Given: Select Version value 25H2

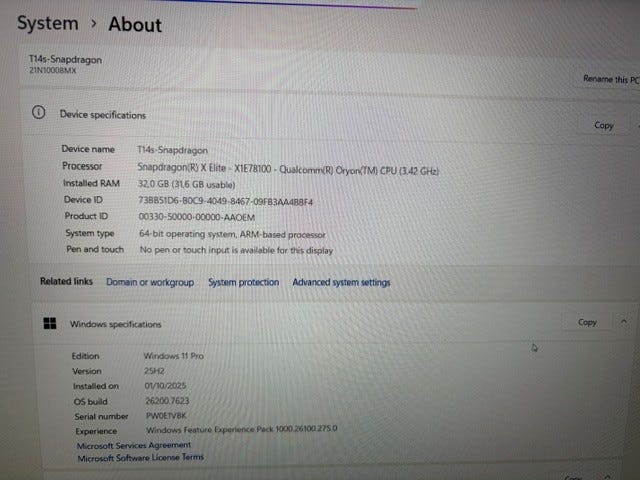Looking at the screenshot, I should pos(154,371).
